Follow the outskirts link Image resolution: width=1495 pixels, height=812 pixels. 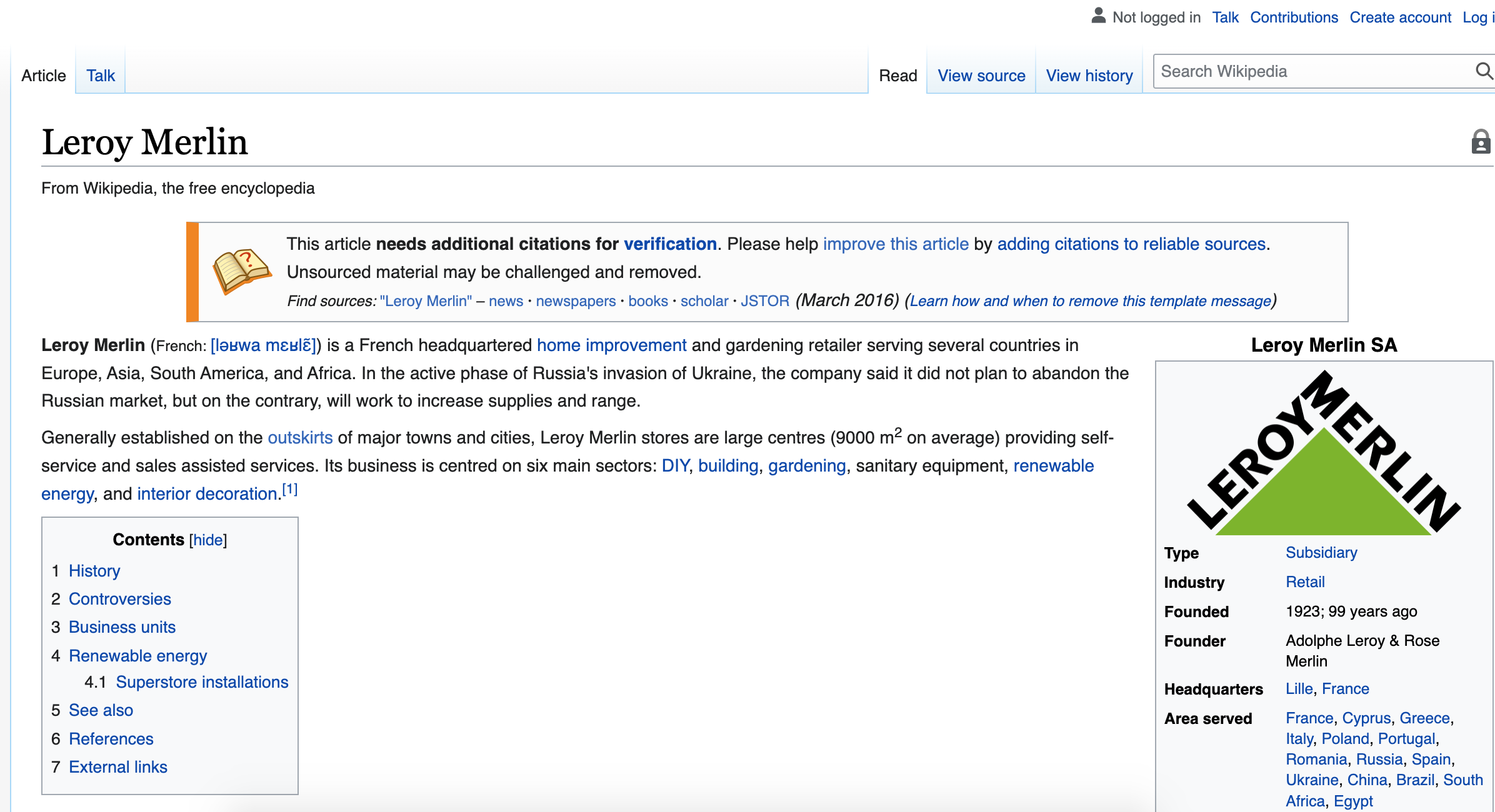click(300, 437)
